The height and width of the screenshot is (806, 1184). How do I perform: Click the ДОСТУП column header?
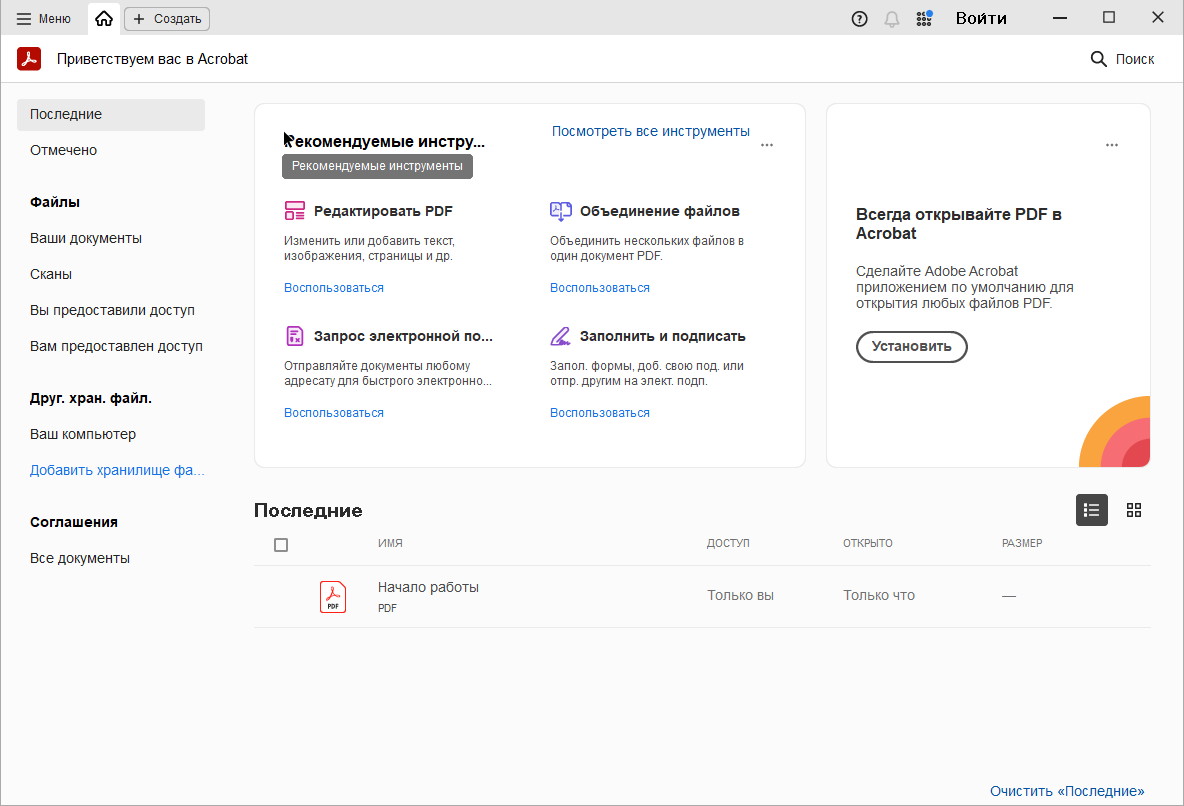[x=728, y=543]
